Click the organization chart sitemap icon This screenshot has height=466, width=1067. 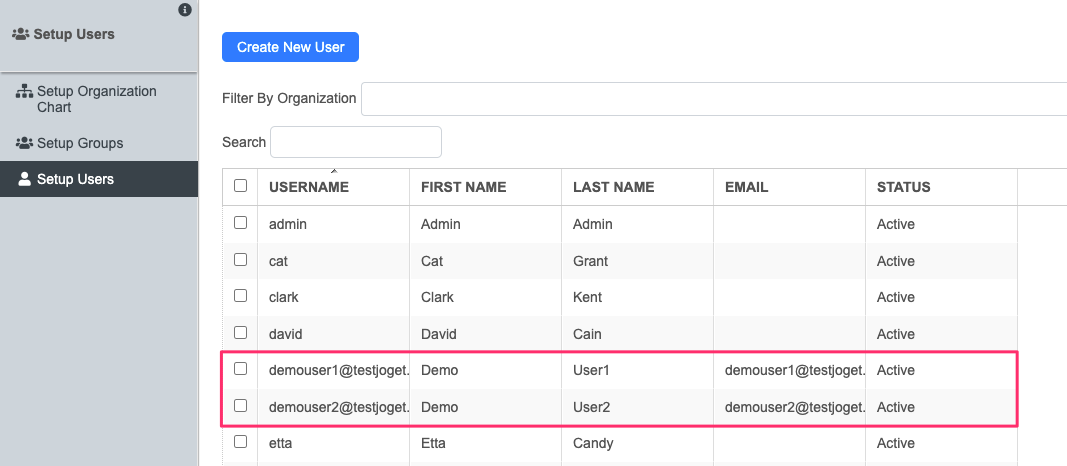25,92
